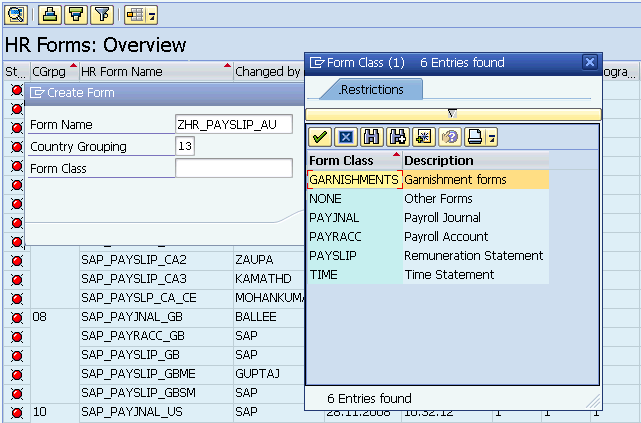Image resolution: width=641 pixels, height=423 pixels.
Task: Click the new selection star icon
Action: [423, 137]
